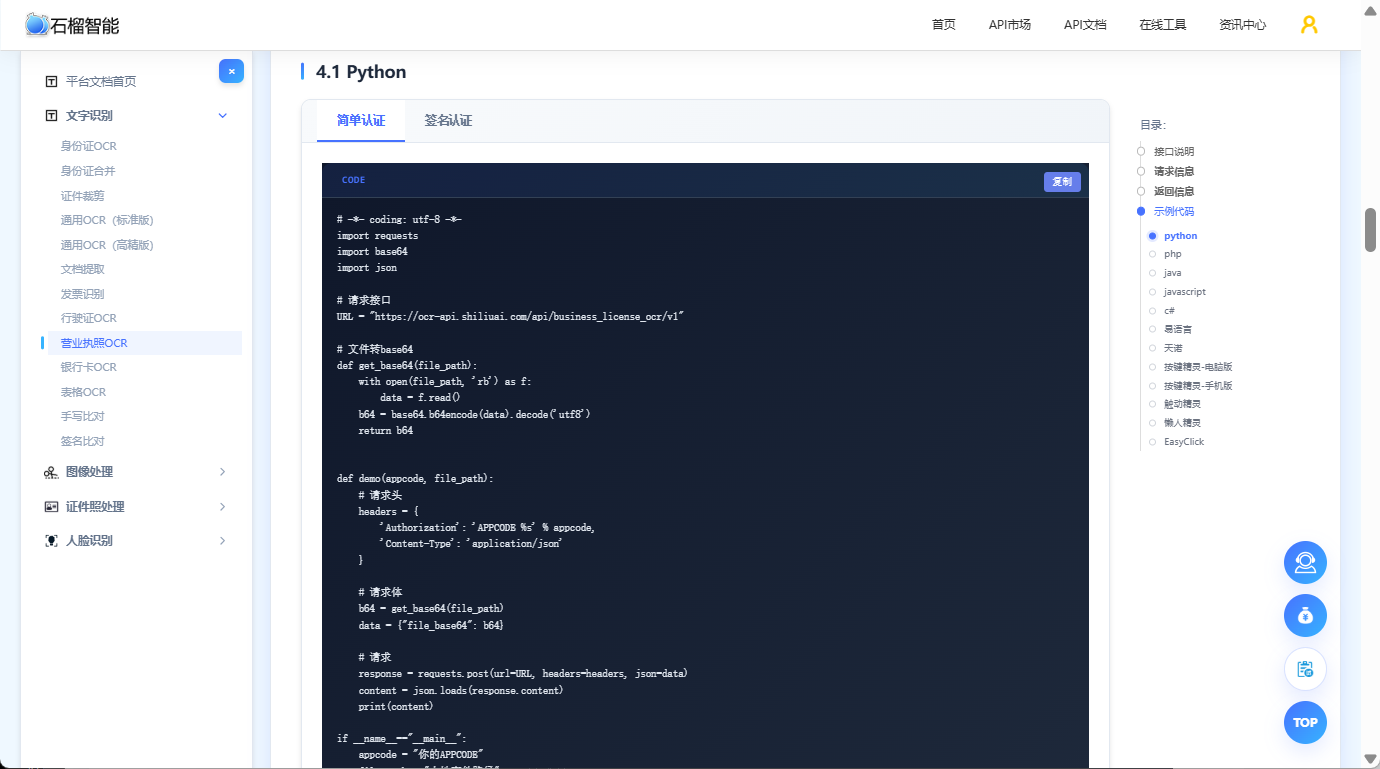Select 触动精灵 in the contents list
The width and height of the screenshot is (1380, 769).
coord(1182,404)
